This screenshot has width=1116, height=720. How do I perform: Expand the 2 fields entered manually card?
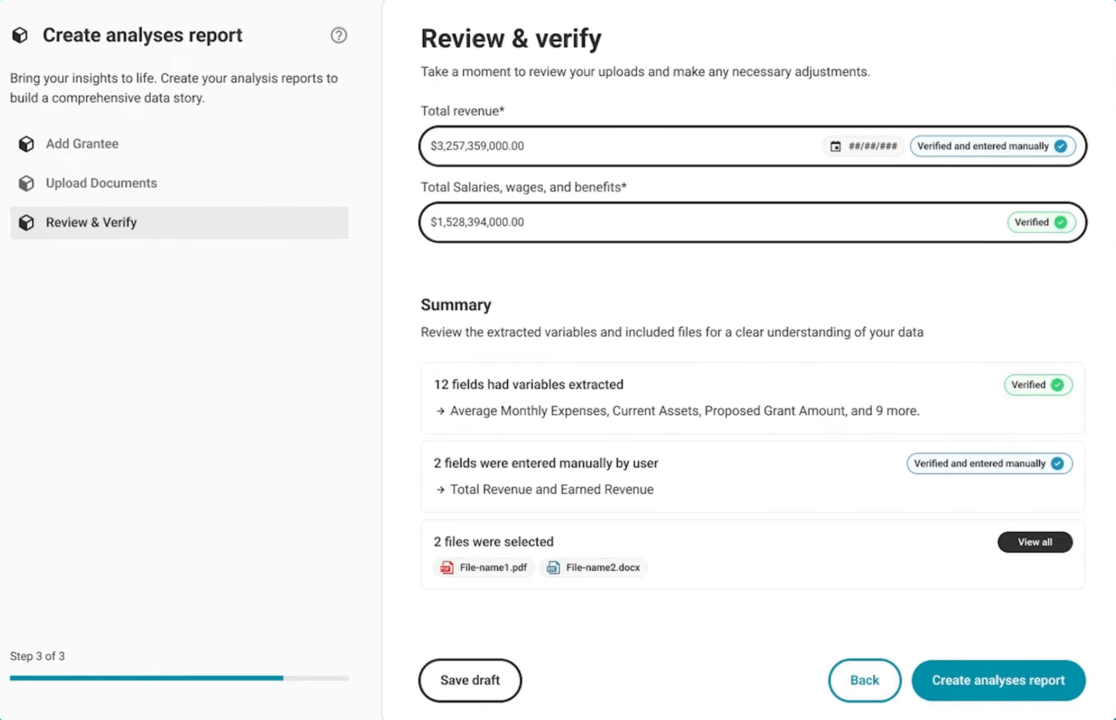(x=752, y=477)
